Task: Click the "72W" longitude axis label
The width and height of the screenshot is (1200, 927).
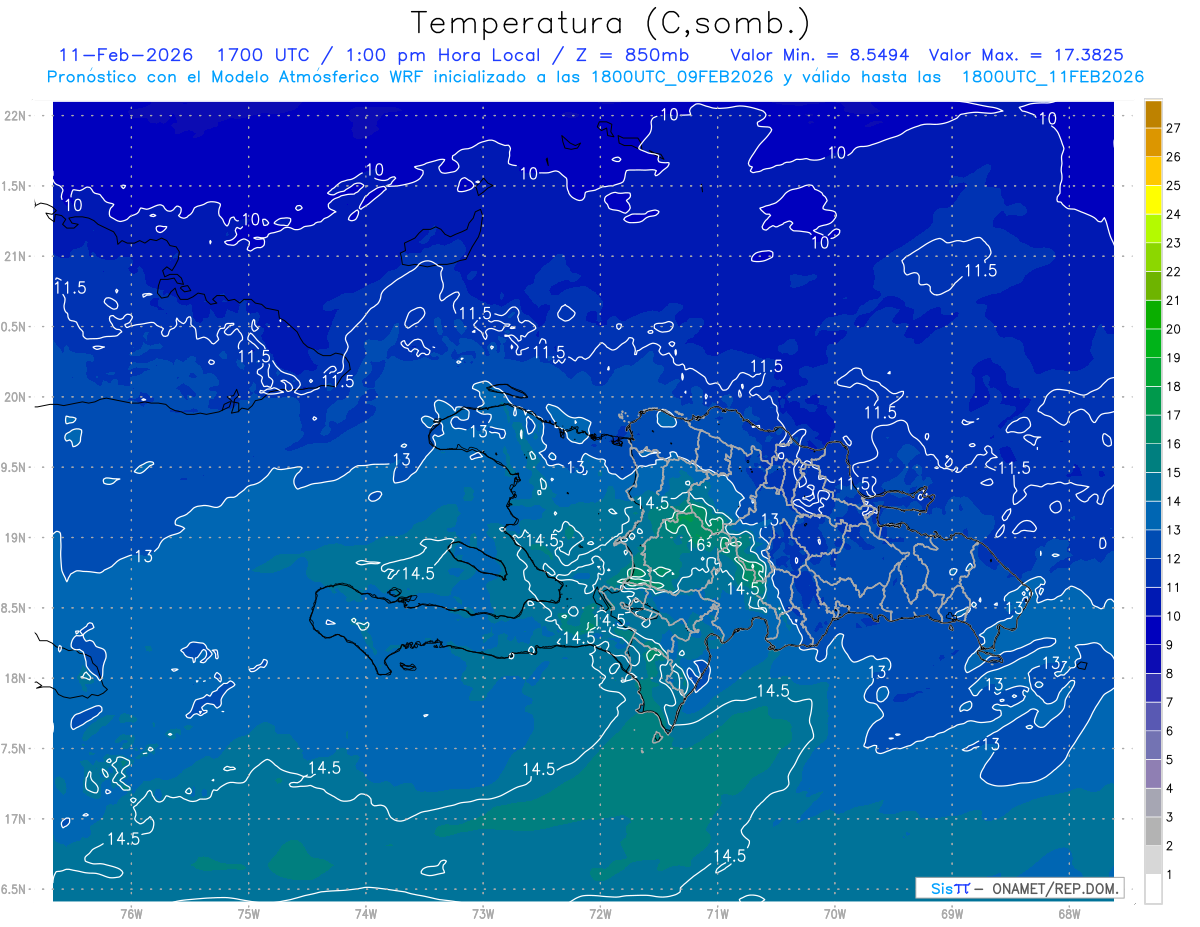Action: (x=600, y=913)
